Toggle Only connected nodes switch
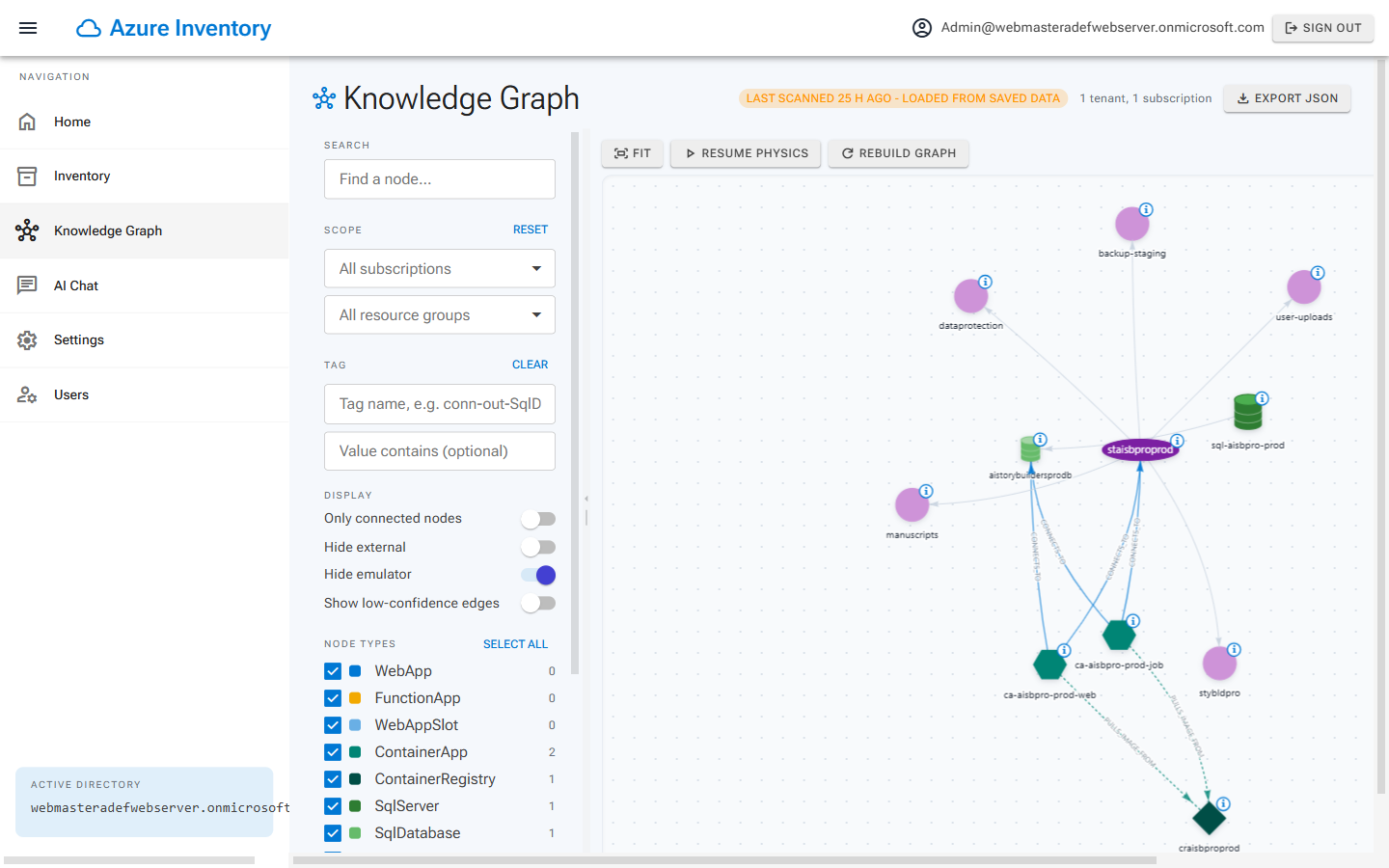Image resolution: width=1389 pixels, height=868 pixels. click(x=538, y=519)
